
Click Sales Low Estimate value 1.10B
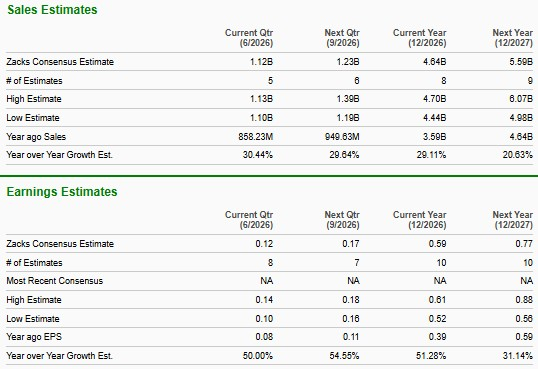click(x=261, y=118)
